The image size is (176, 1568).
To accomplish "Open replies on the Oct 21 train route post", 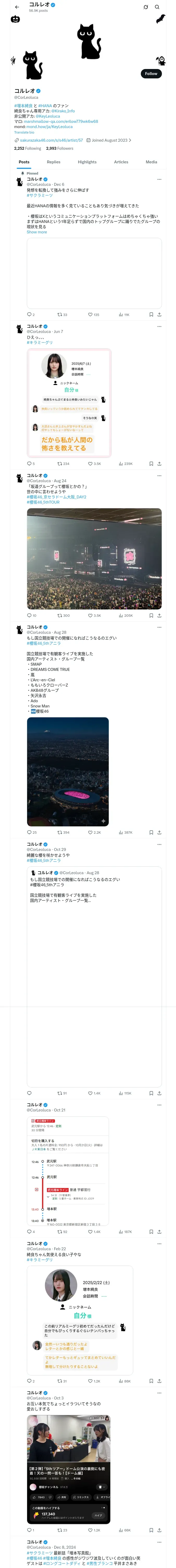I will (29, 1214).
